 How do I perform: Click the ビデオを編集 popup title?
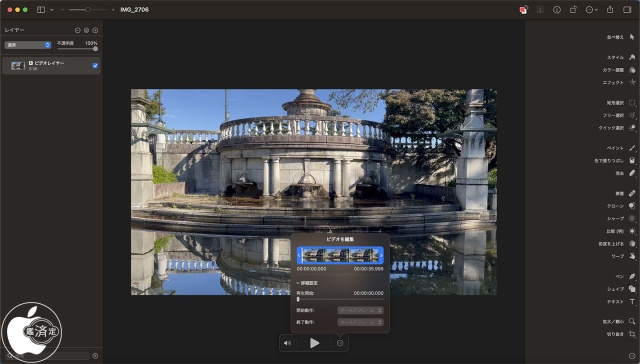340,239
